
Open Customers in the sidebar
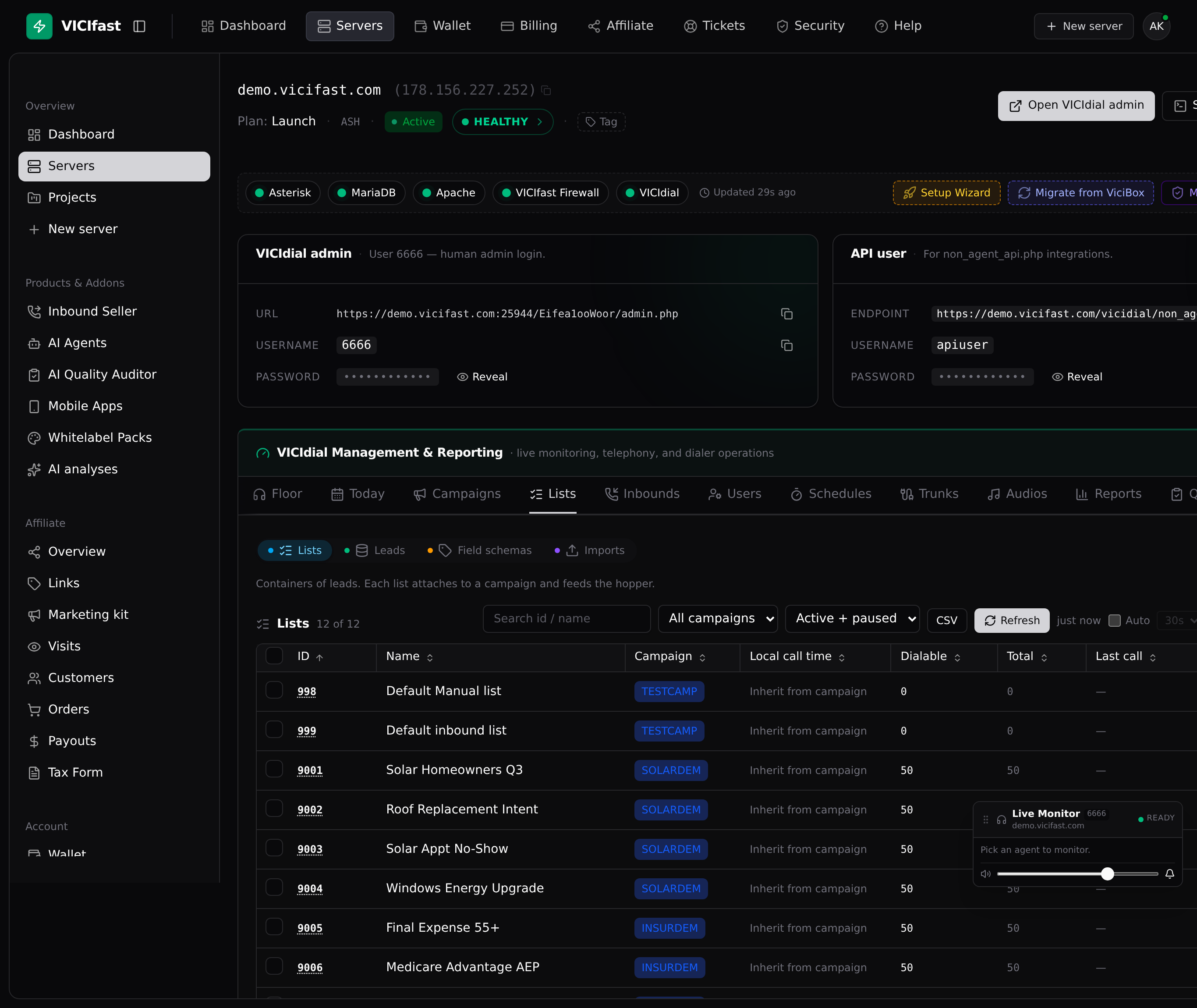114,678
